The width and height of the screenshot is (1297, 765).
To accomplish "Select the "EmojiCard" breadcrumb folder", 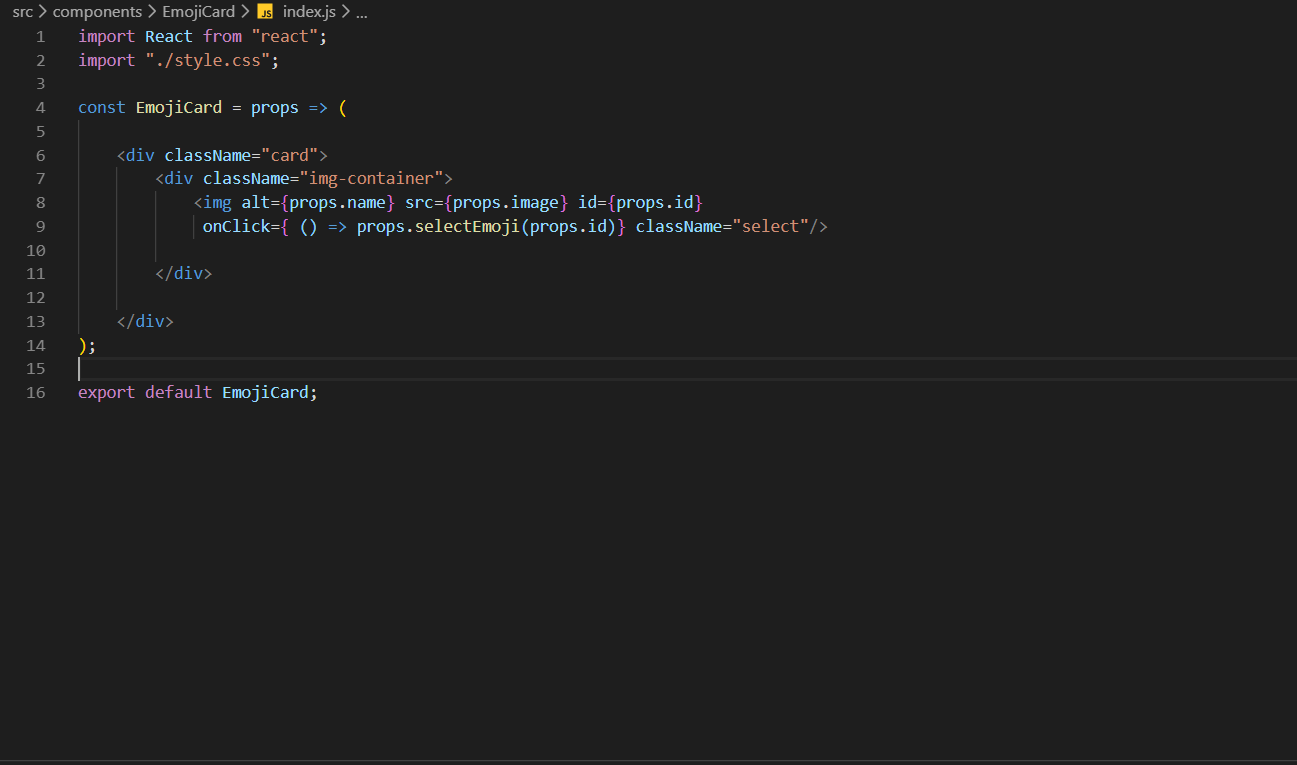I will click(199, 12).
